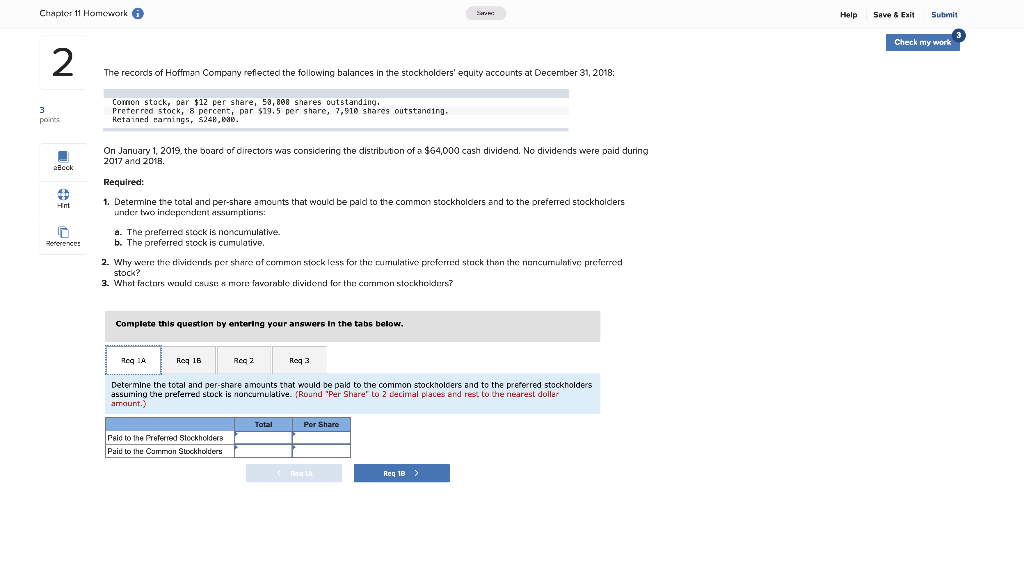Click question 3 'What factors would cause' text
This screenshot has height=570, width=1024.
pyautogui.click(x=283, y=283)
